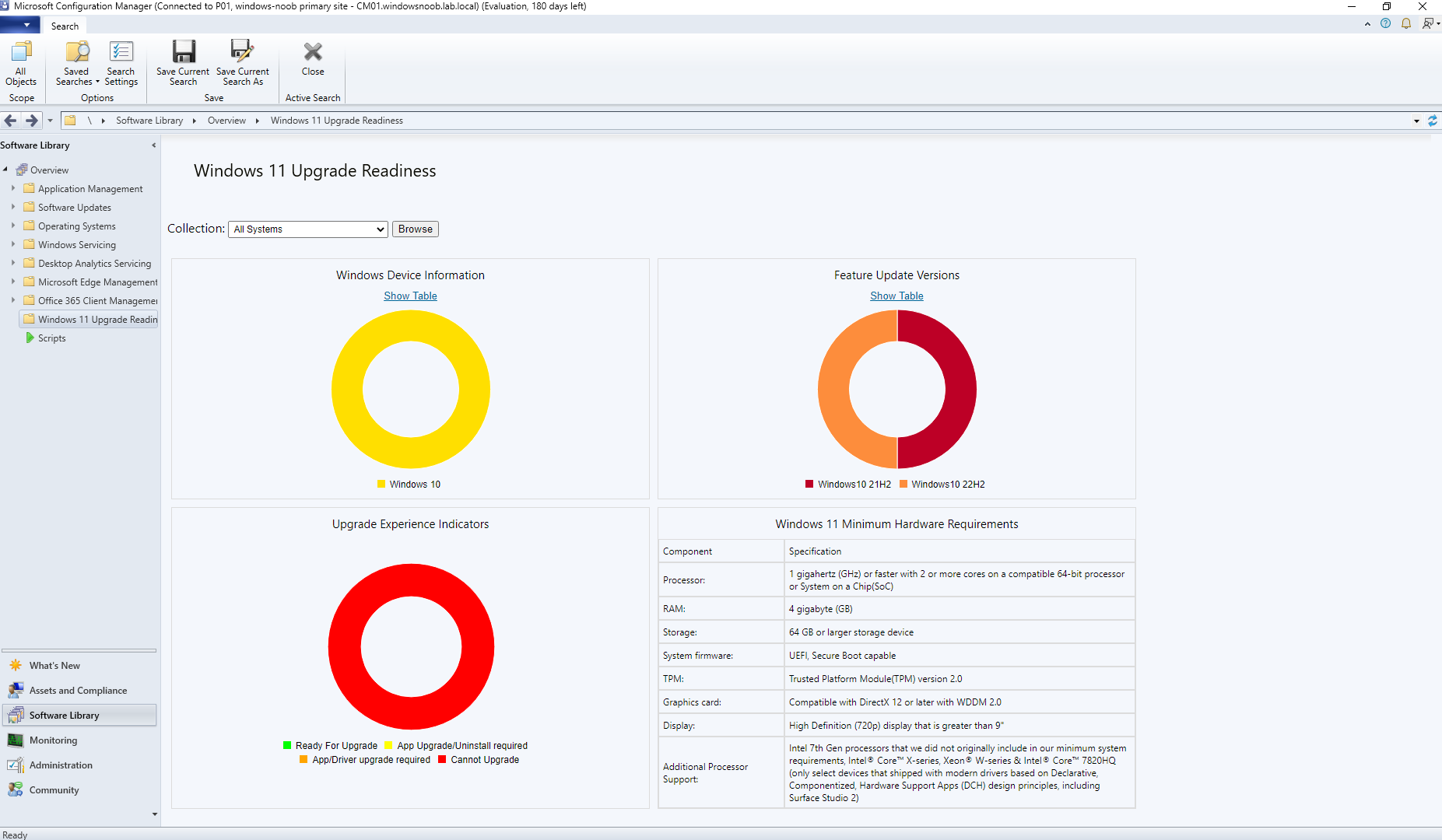Screen dimensions: 1442x840
Task: Collapse the Overview tree node
Action: (5, 170)
